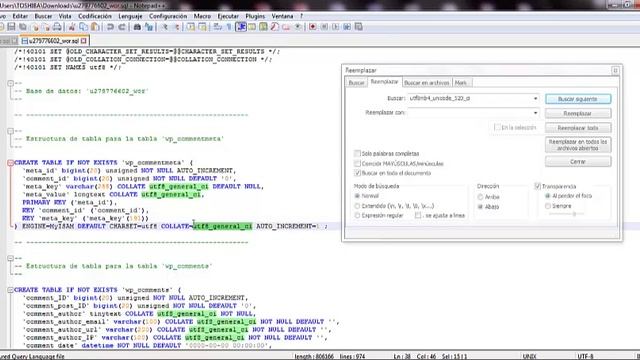
Task: Open 'Reemplazar con' field dropdown arrow
Action: click(x=535, y=113)
